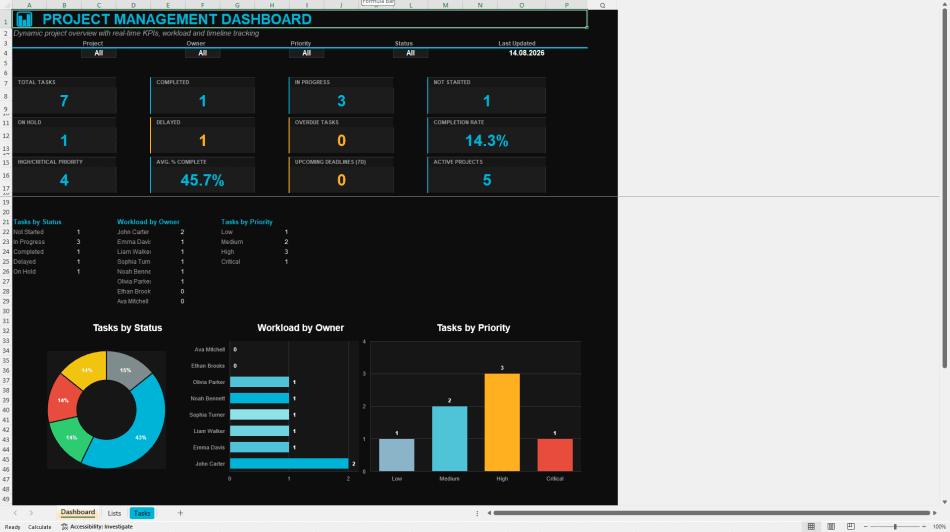Go to previous sheet arrow
Viewport: 950px width, 532px height.
coord(15,513)
